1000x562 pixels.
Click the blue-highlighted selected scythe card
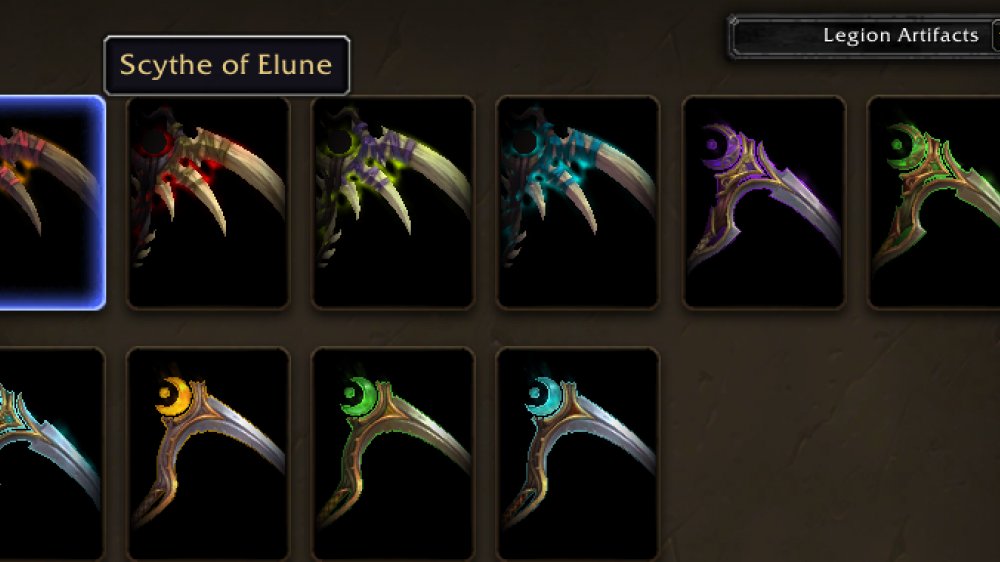coord(52,203)
